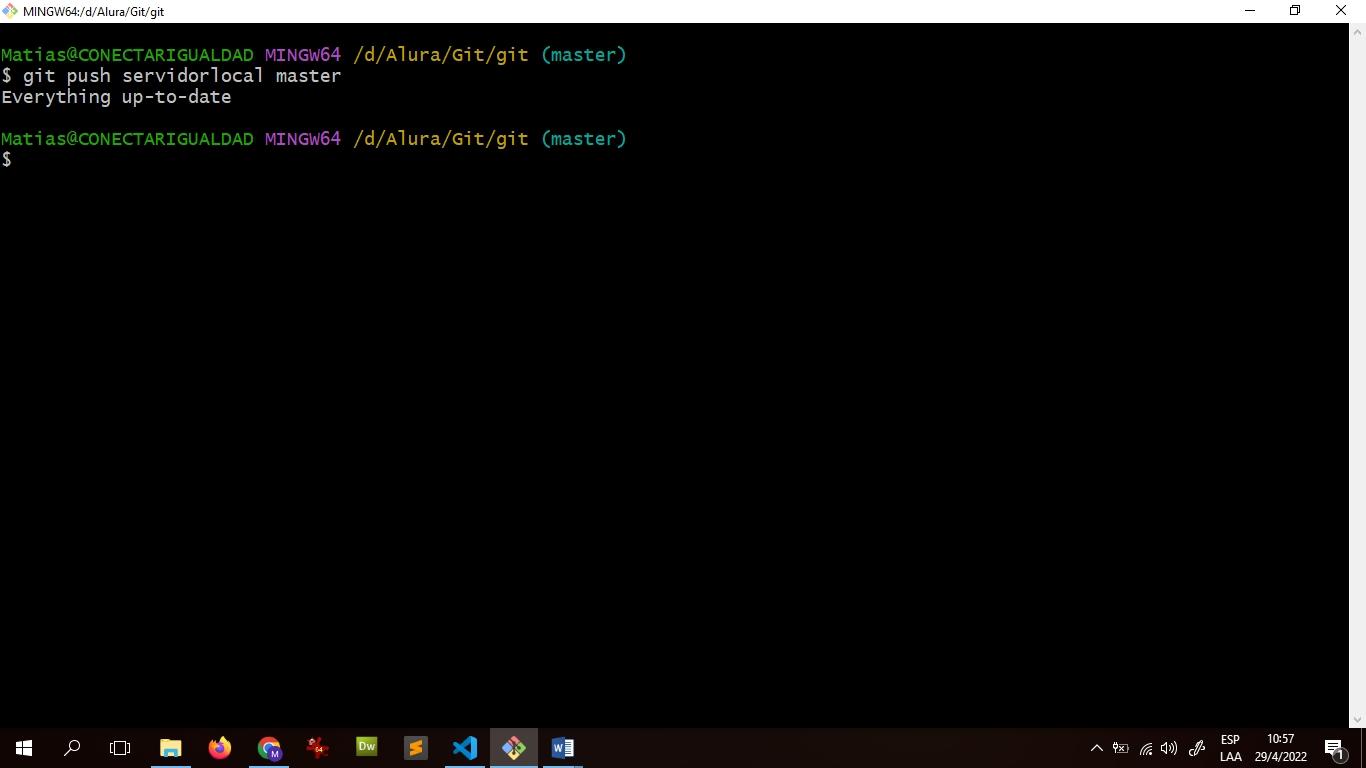Switch to Google Chrome on the taskbar
The image size is (1366, 768).
(269, 748)
